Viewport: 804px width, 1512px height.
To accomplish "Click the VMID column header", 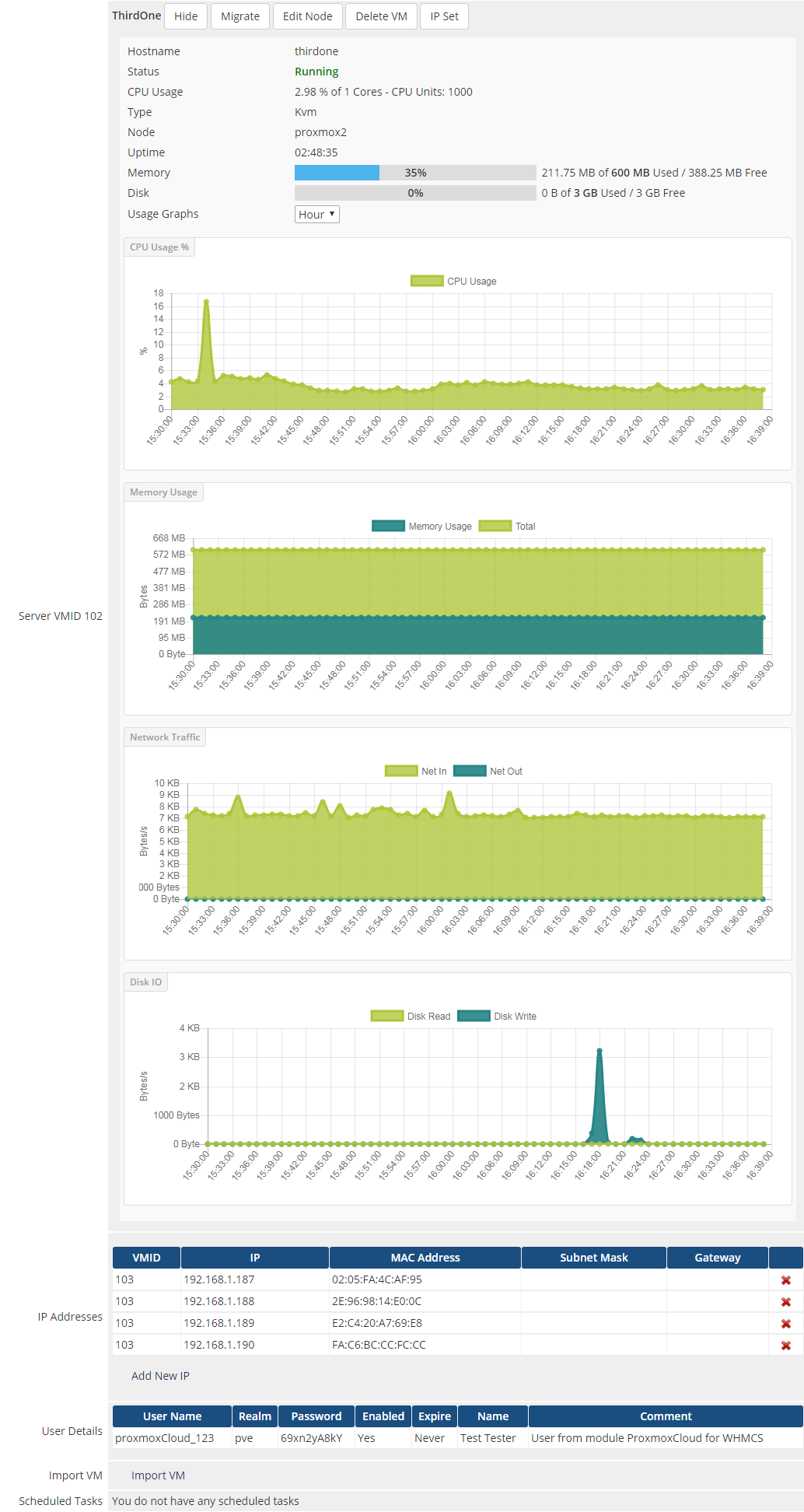I will [147, 1258].
